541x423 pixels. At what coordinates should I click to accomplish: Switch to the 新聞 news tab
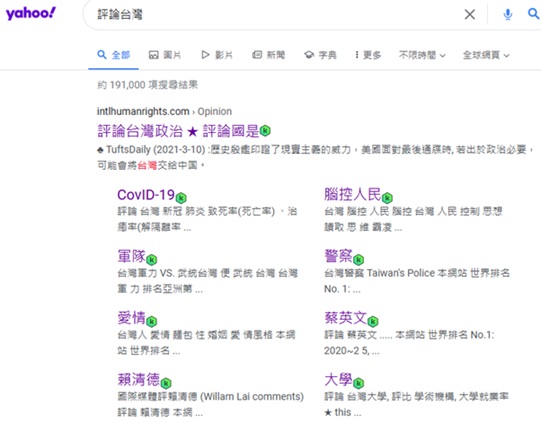(x=268, y=55)
